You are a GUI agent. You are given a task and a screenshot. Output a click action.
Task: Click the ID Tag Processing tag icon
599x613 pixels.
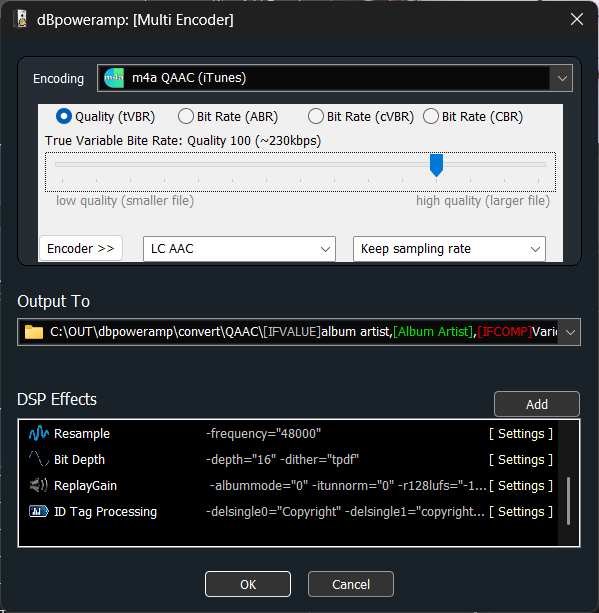[38, 511]
